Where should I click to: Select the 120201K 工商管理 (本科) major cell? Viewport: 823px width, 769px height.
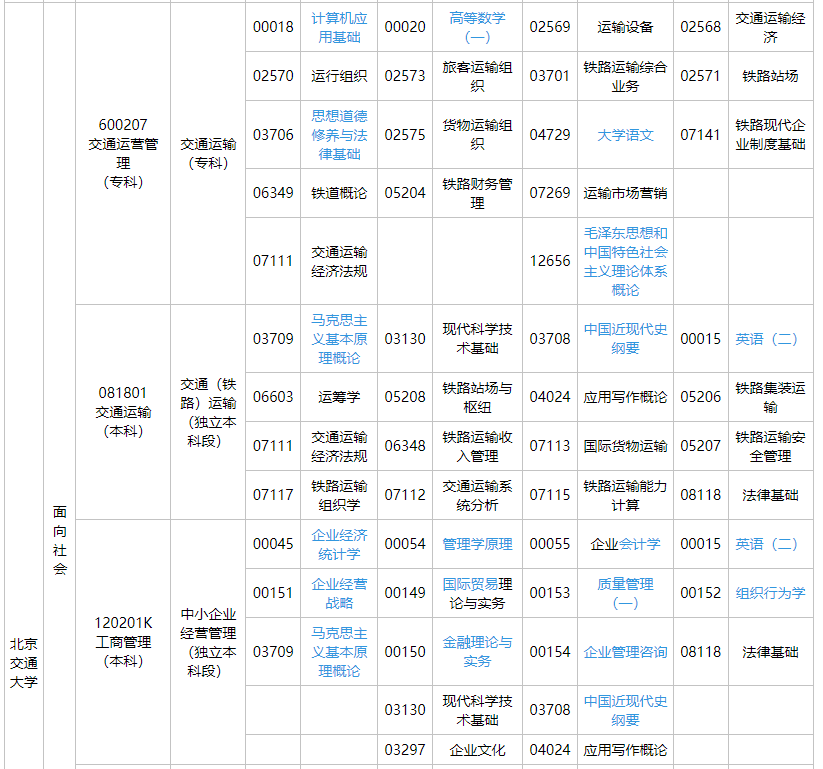[x=123, y=642]
